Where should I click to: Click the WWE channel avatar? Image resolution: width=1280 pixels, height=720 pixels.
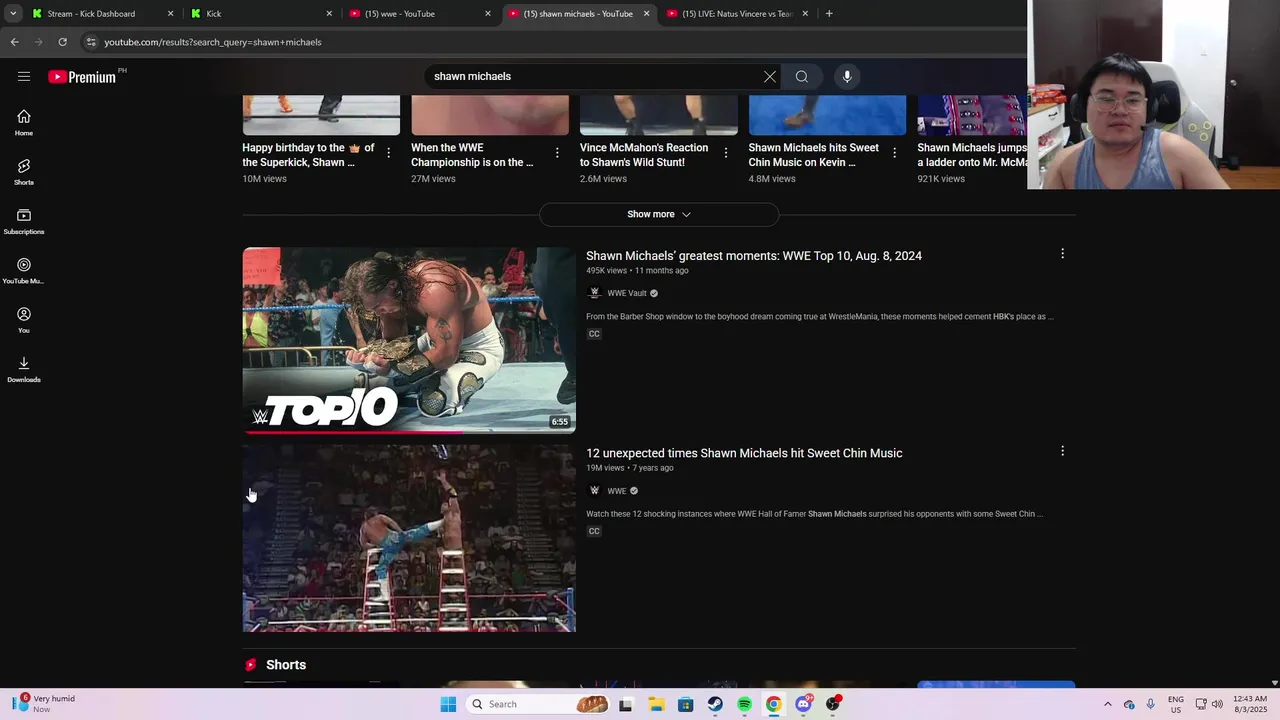tap(594, 491)
